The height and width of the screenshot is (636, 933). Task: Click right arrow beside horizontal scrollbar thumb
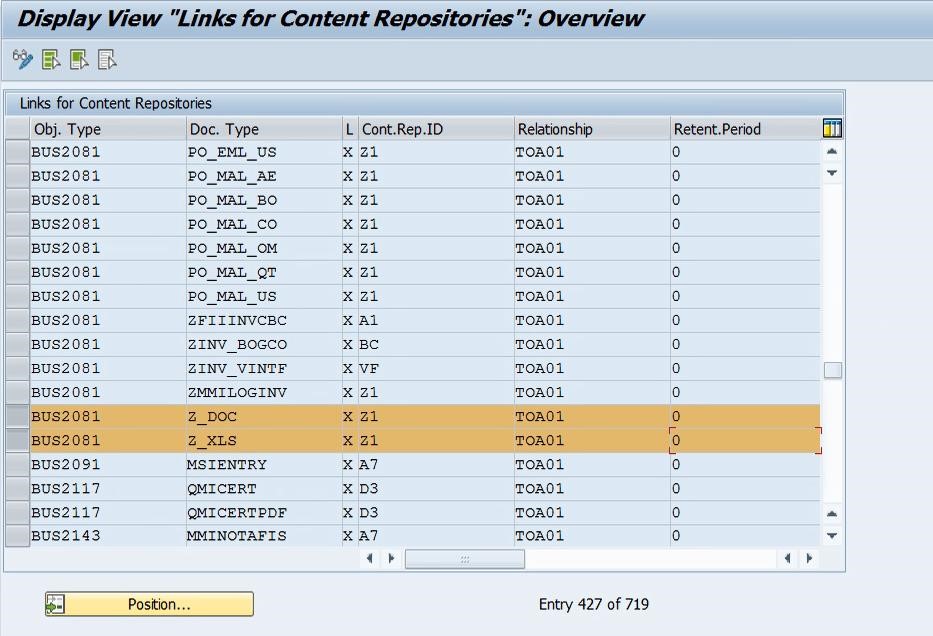point(391,558)
